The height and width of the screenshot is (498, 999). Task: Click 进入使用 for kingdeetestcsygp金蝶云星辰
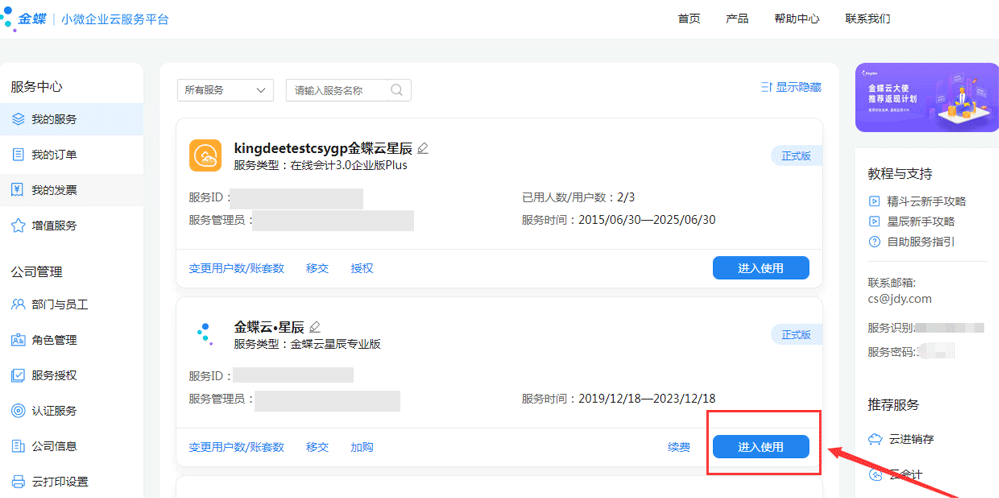pos(761,268)
